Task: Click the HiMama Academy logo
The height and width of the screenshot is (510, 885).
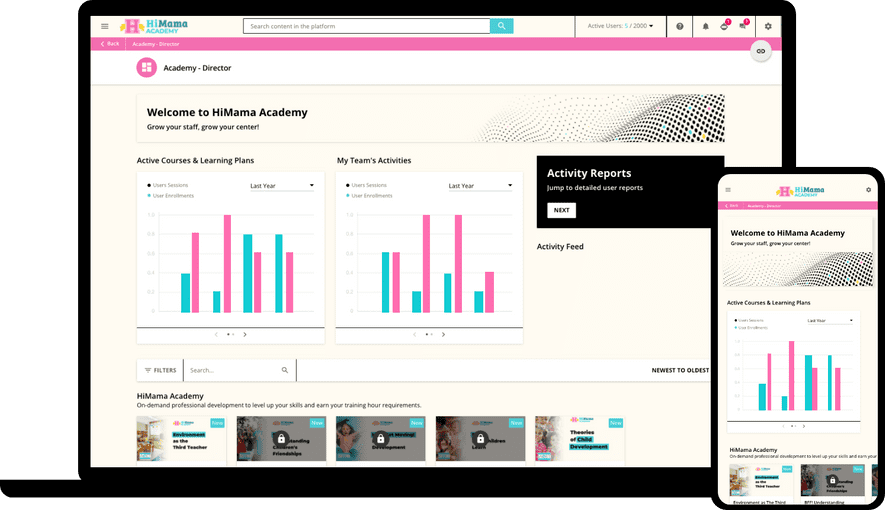Action: pyautogui.click(x=152, y=26)
